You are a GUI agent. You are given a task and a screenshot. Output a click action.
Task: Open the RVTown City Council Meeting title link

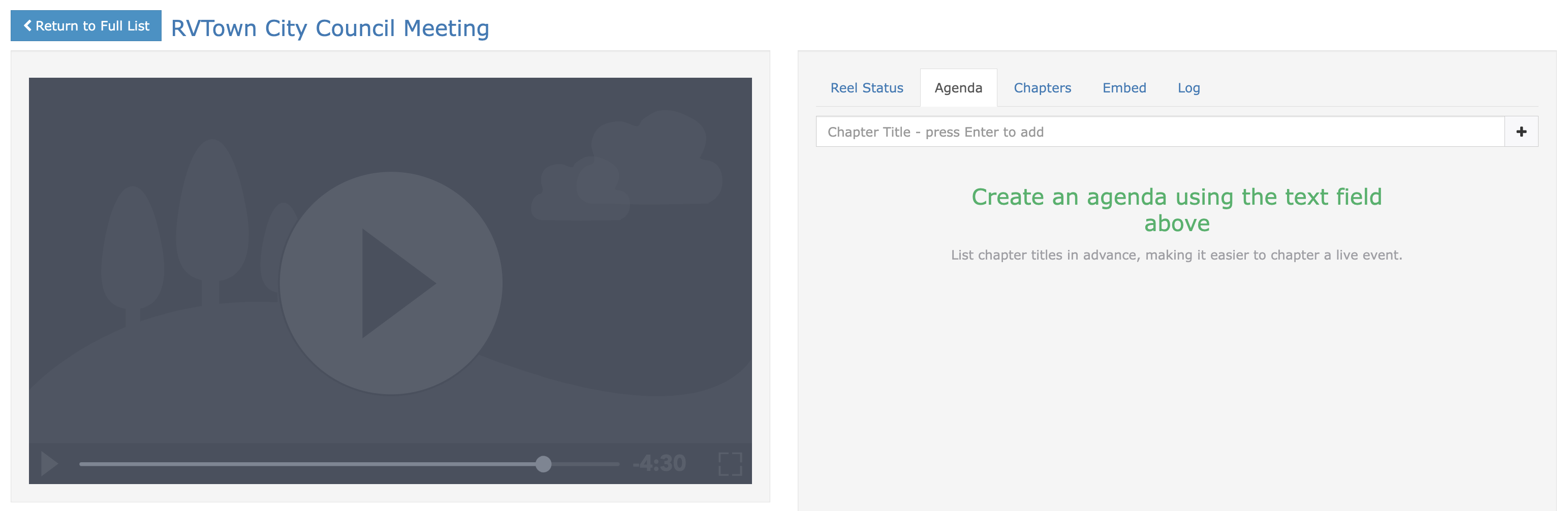[x=330, y=28]
